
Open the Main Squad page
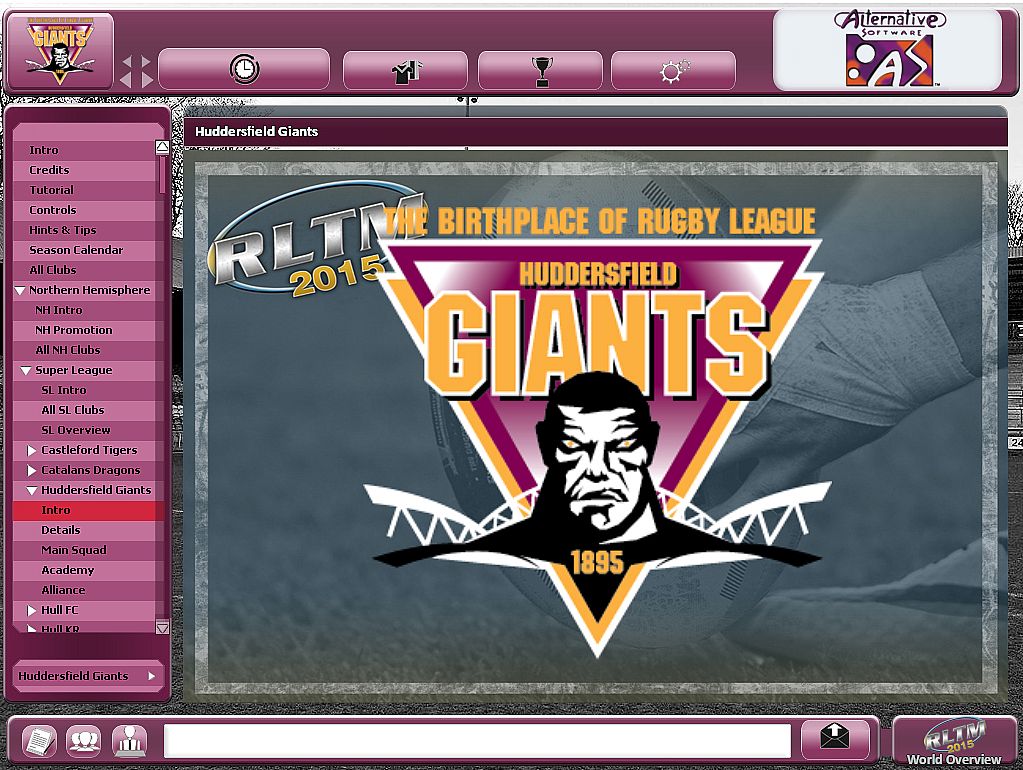click(x=84, y=550)
